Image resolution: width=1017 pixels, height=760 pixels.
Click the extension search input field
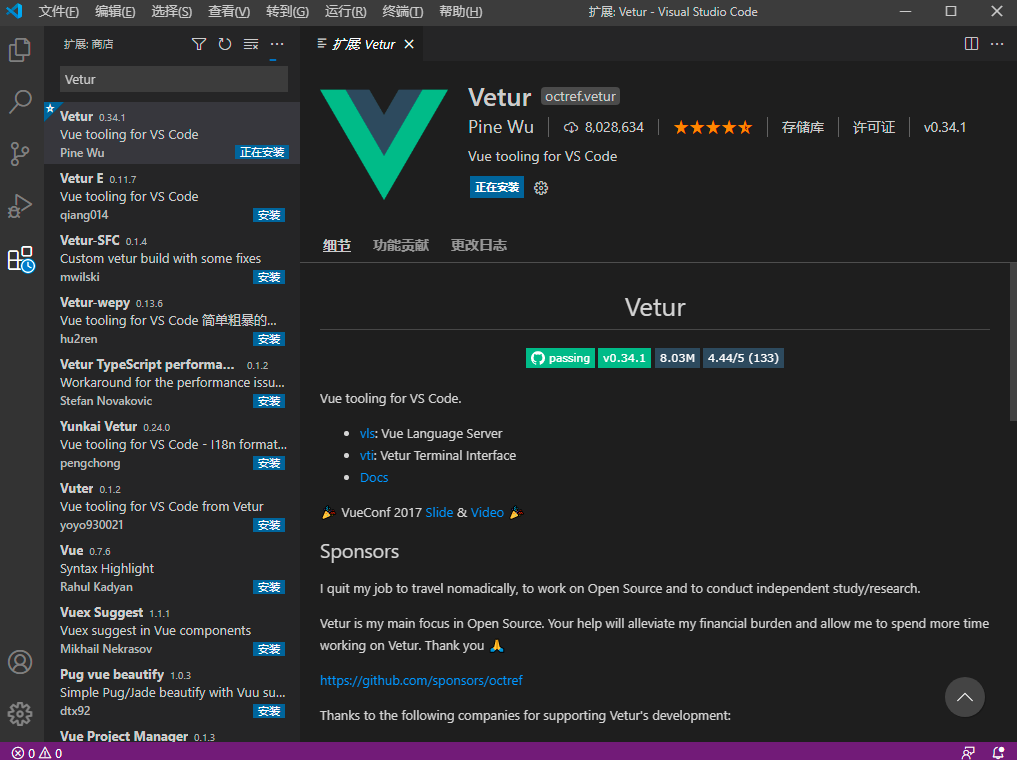point(174,79)
